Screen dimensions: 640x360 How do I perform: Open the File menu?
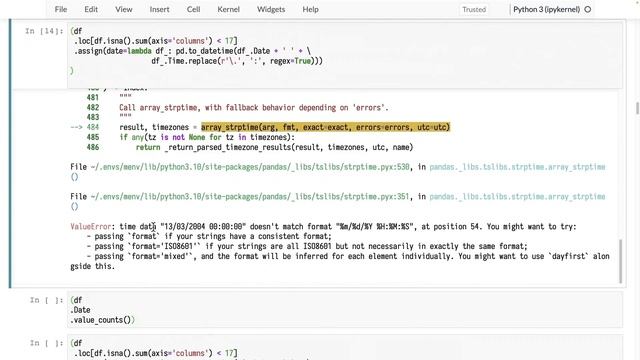pos(61,9)
